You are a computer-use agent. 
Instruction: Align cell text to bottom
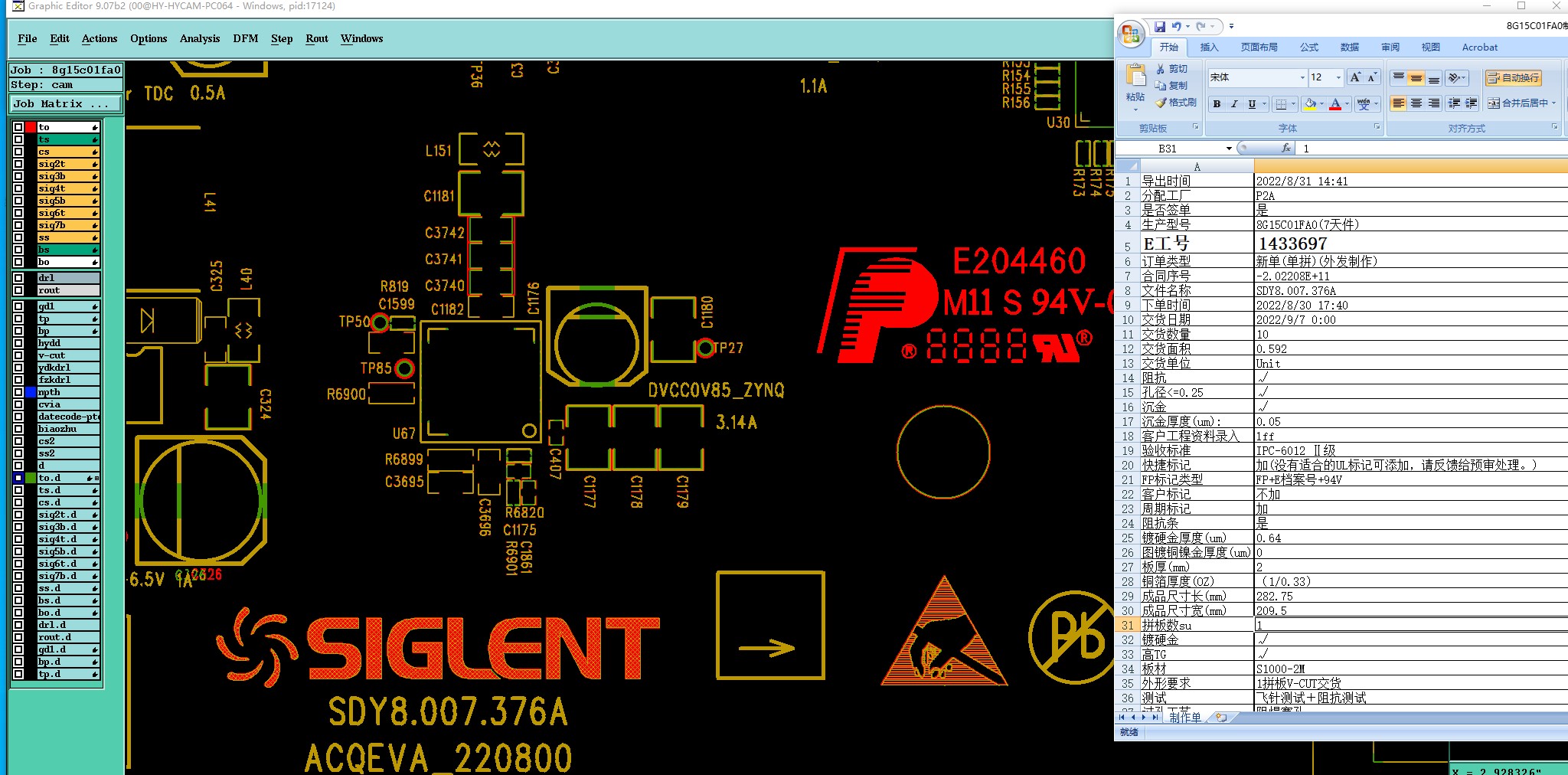coord(1434,77)
